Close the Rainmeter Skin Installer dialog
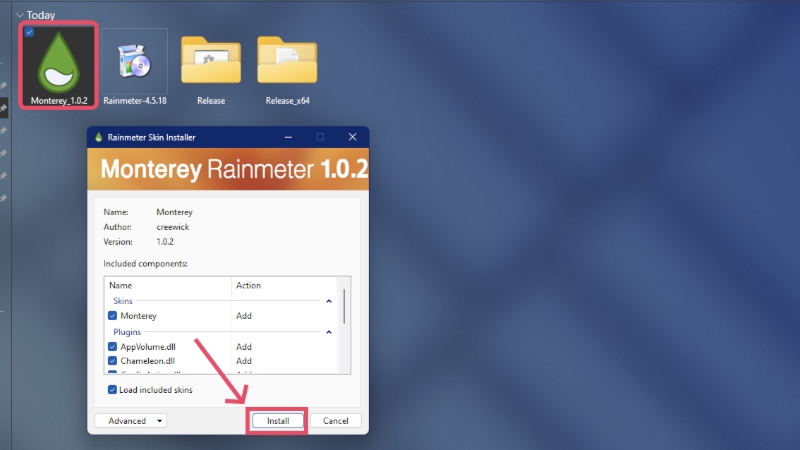800x450 pixels. 352,137
